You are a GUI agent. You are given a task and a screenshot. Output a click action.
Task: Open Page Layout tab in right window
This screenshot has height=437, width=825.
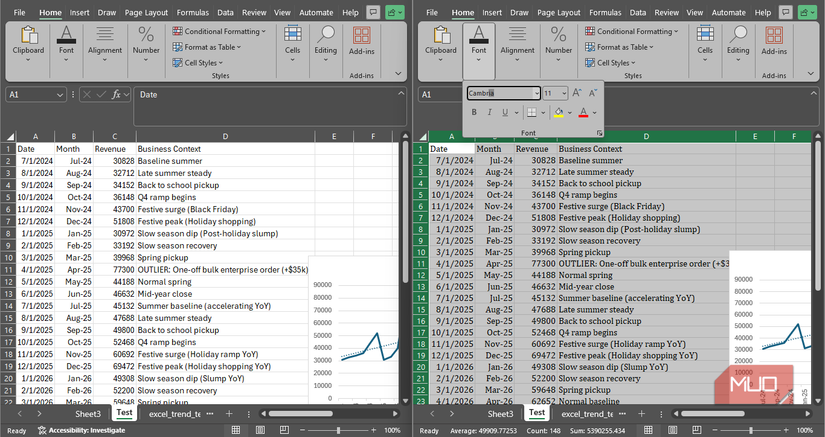(x=559, y=12)
